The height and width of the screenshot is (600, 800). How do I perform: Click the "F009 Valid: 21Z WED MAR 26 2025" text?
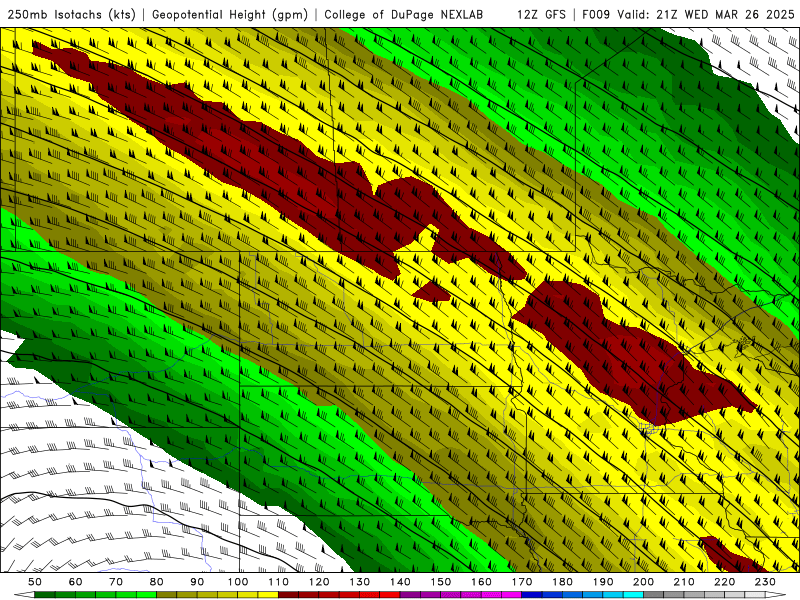pyautogui.click(x=688, y=15)
